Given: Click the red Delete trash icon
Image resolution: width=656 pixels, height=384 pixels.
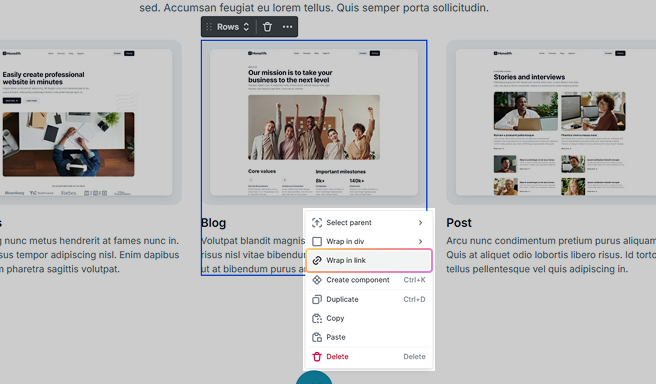Looking at the screenshot, I should click(x=317, y=356).
